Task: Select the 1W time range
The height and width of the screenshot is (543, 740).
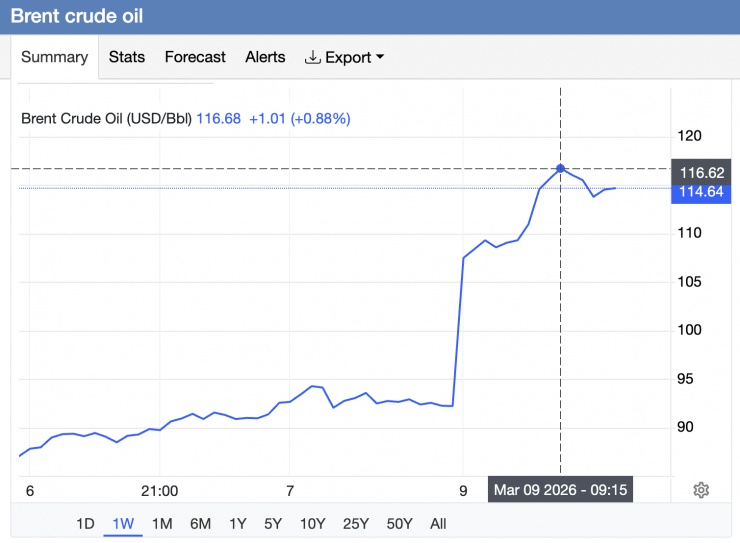Action: pos(123,523)
